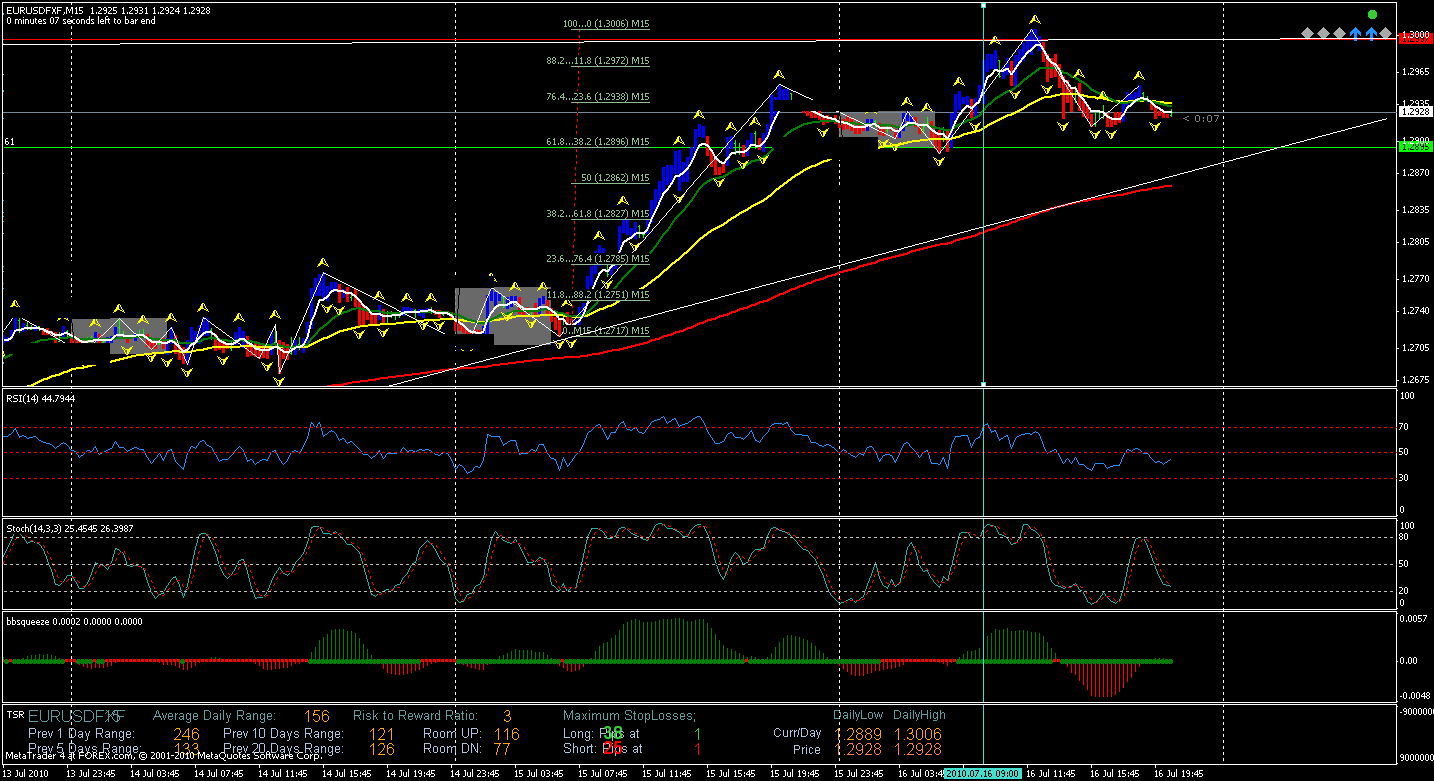The height and width of the screenshot is (781, 1434).
Task: Click the 1.2805 price axis label
Action: pos(1416,242)
